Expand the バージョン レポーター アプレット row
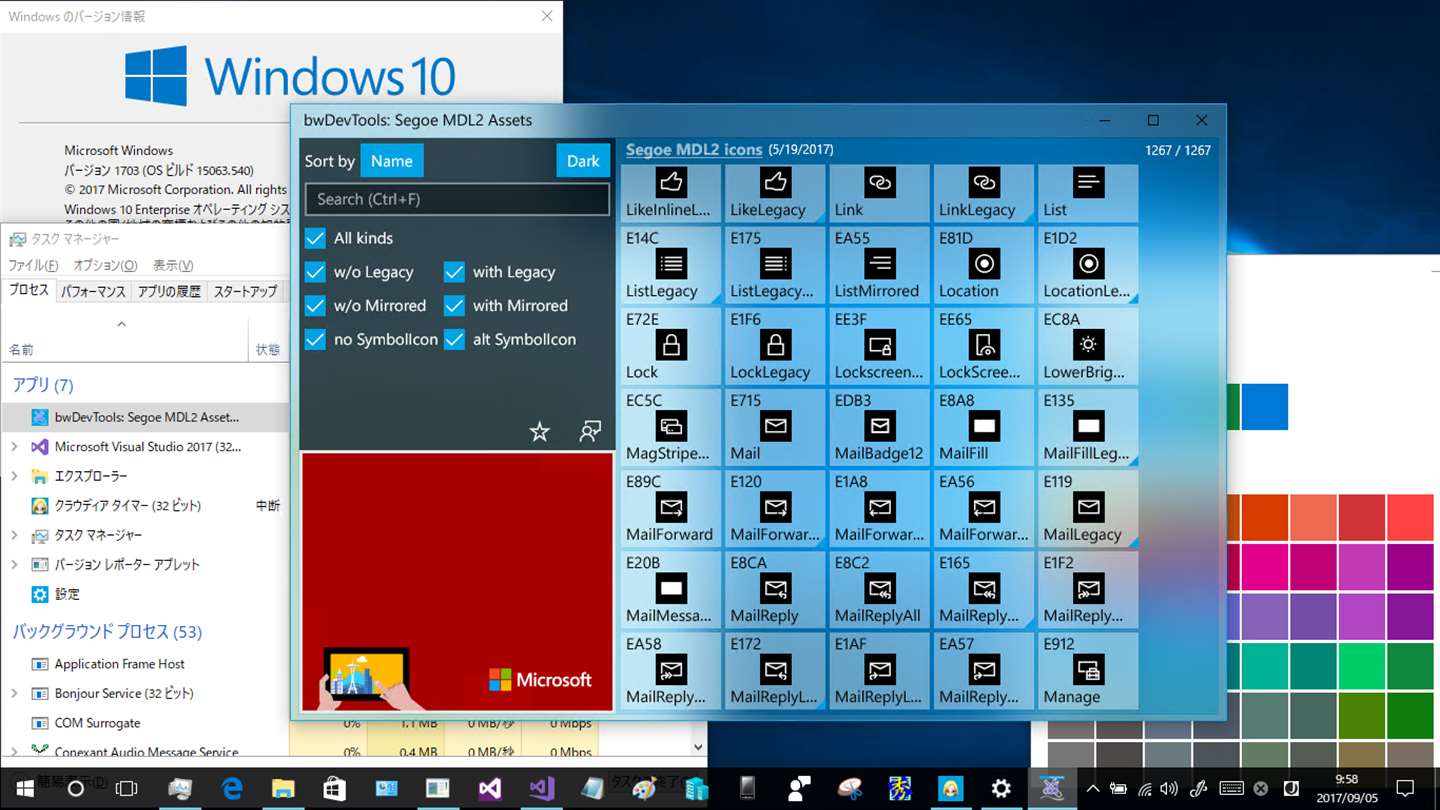Viewport: 1440px width, 810px height. pos(14,564)
